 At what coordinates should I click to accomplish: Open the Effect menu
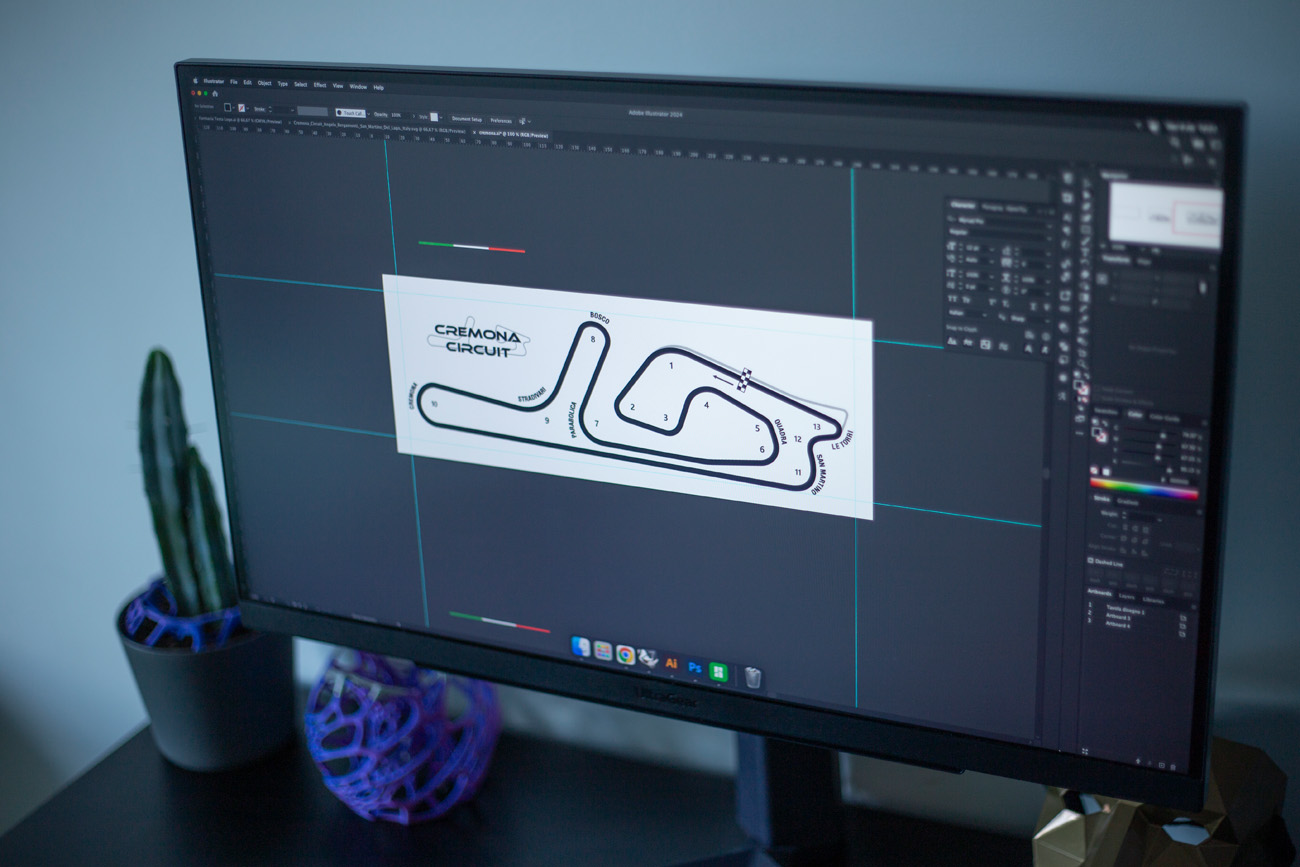coord(320,85)
